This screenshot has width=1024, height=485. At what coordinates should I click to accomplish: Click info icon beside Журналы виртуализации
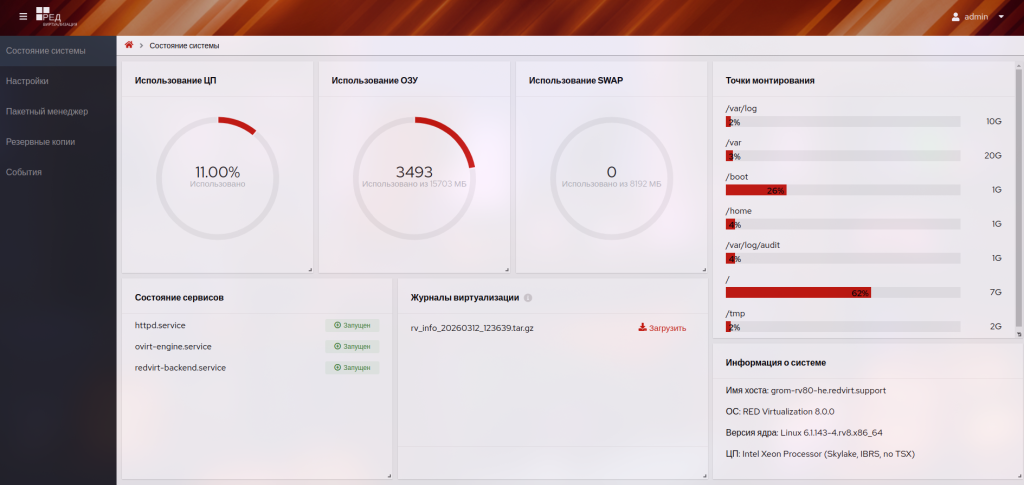click(x=528, y=298)
